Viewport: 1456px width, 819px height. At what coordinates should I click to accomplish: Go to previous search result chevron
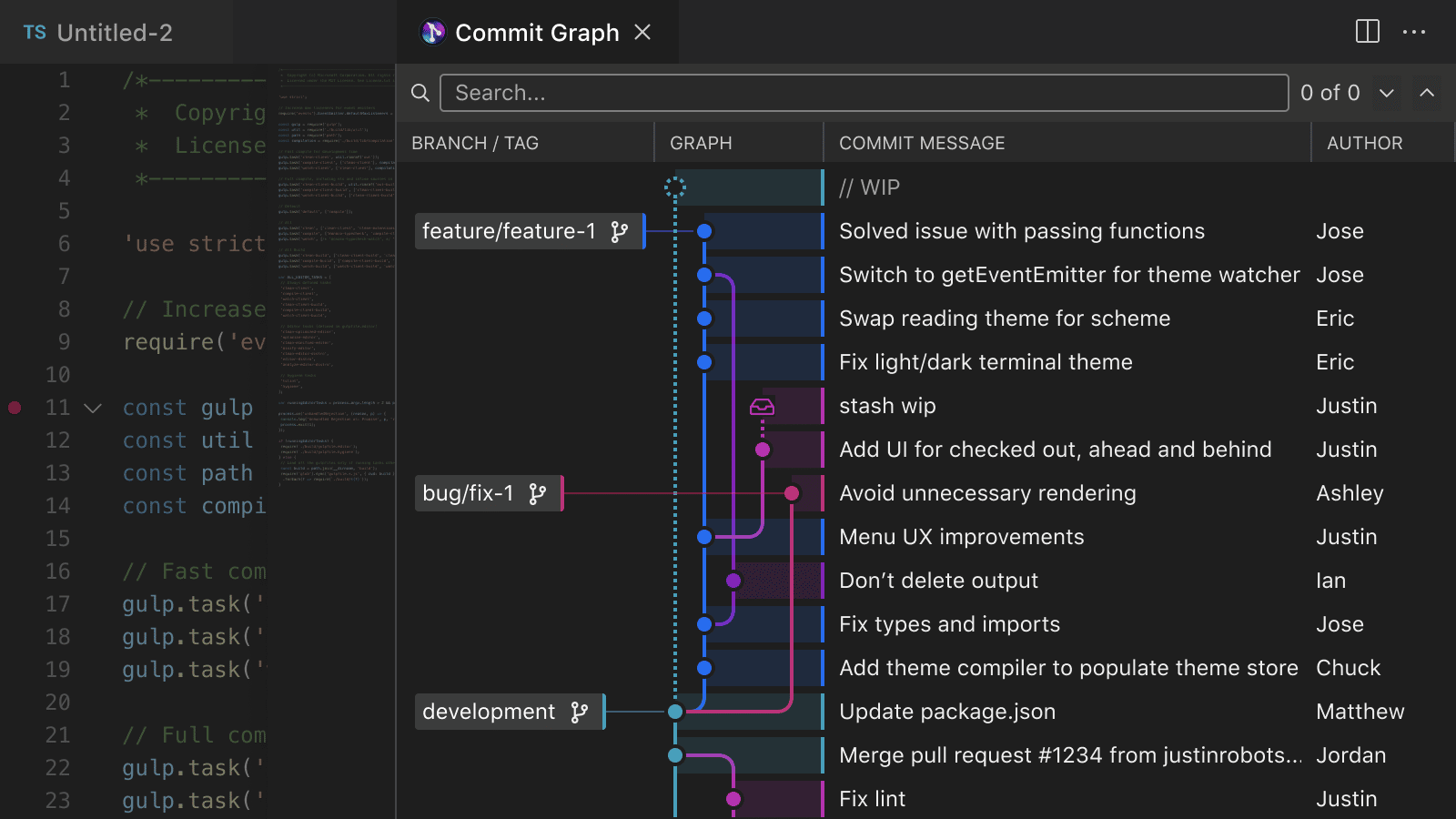[1427, 93]
